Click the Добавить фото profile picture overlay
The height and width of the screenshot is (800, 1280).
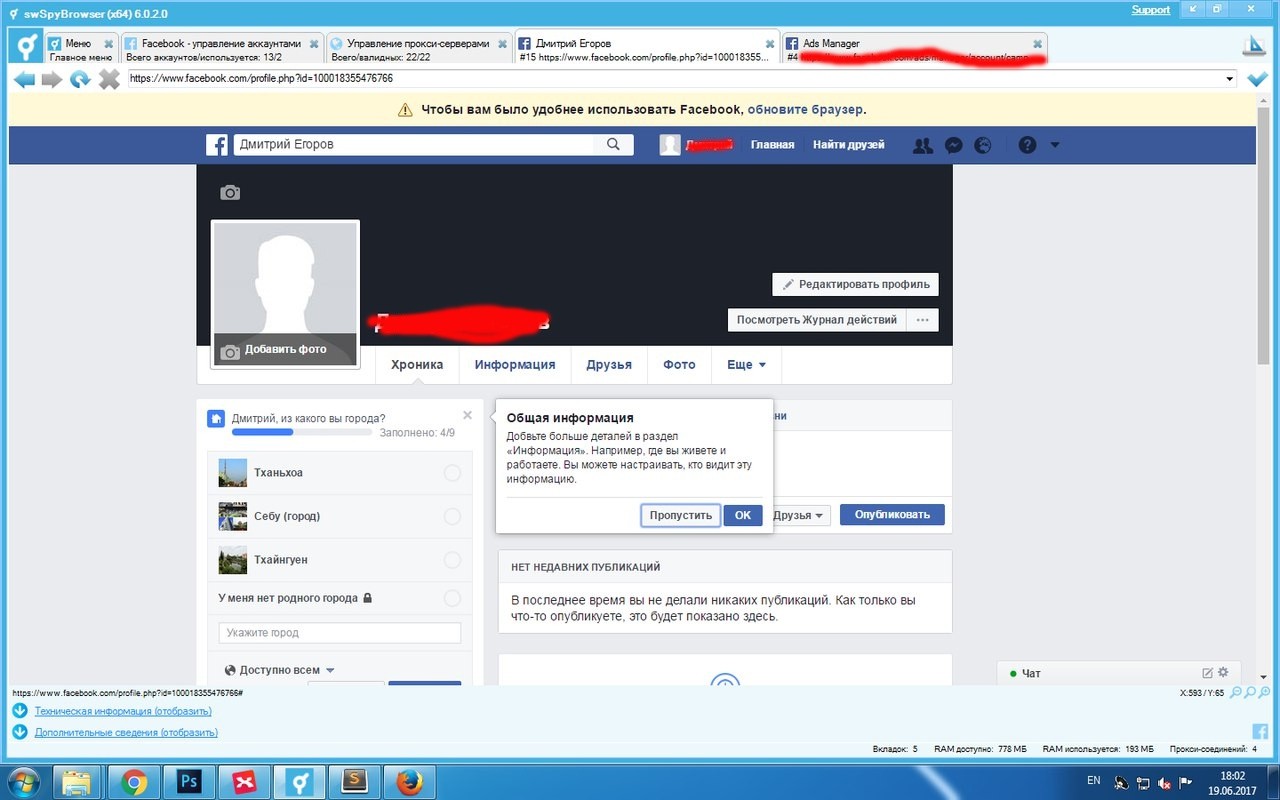tap(286, 350)
